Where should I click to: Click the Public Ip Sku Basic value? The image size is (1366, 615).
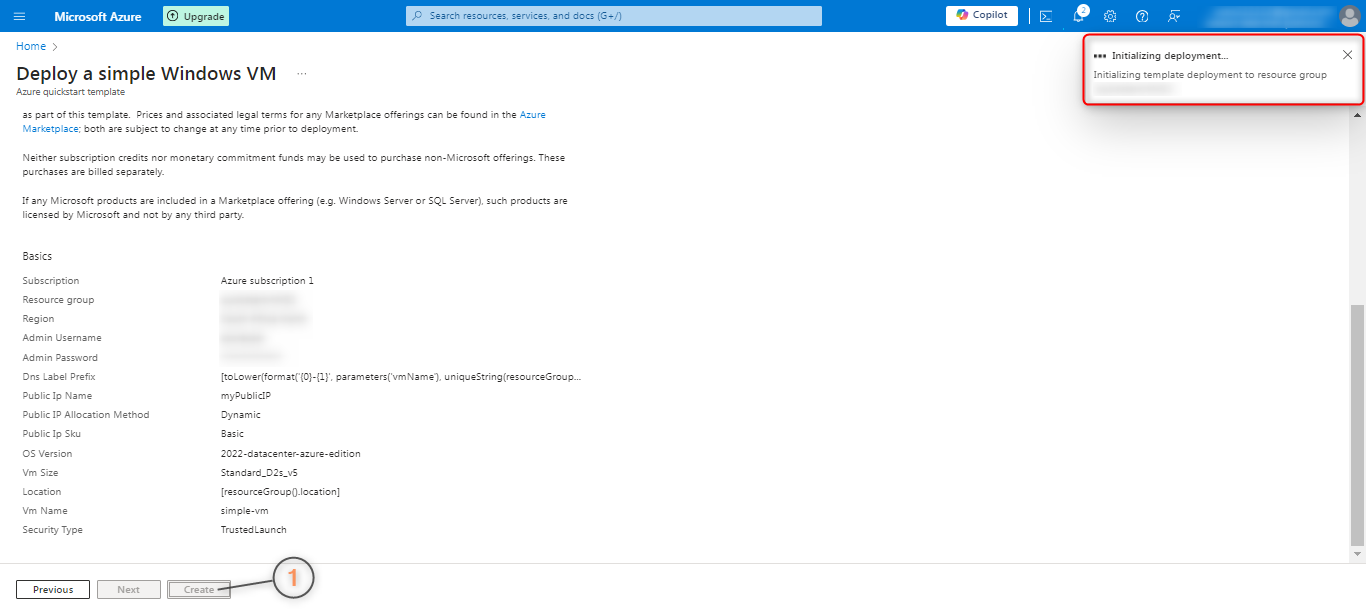(x=232, y=434)
